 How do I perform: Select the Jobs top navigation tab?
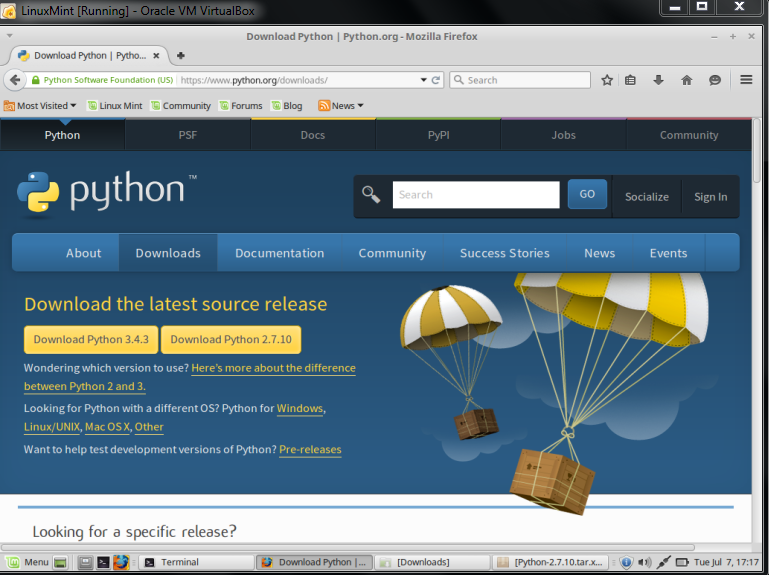[564, 135]
